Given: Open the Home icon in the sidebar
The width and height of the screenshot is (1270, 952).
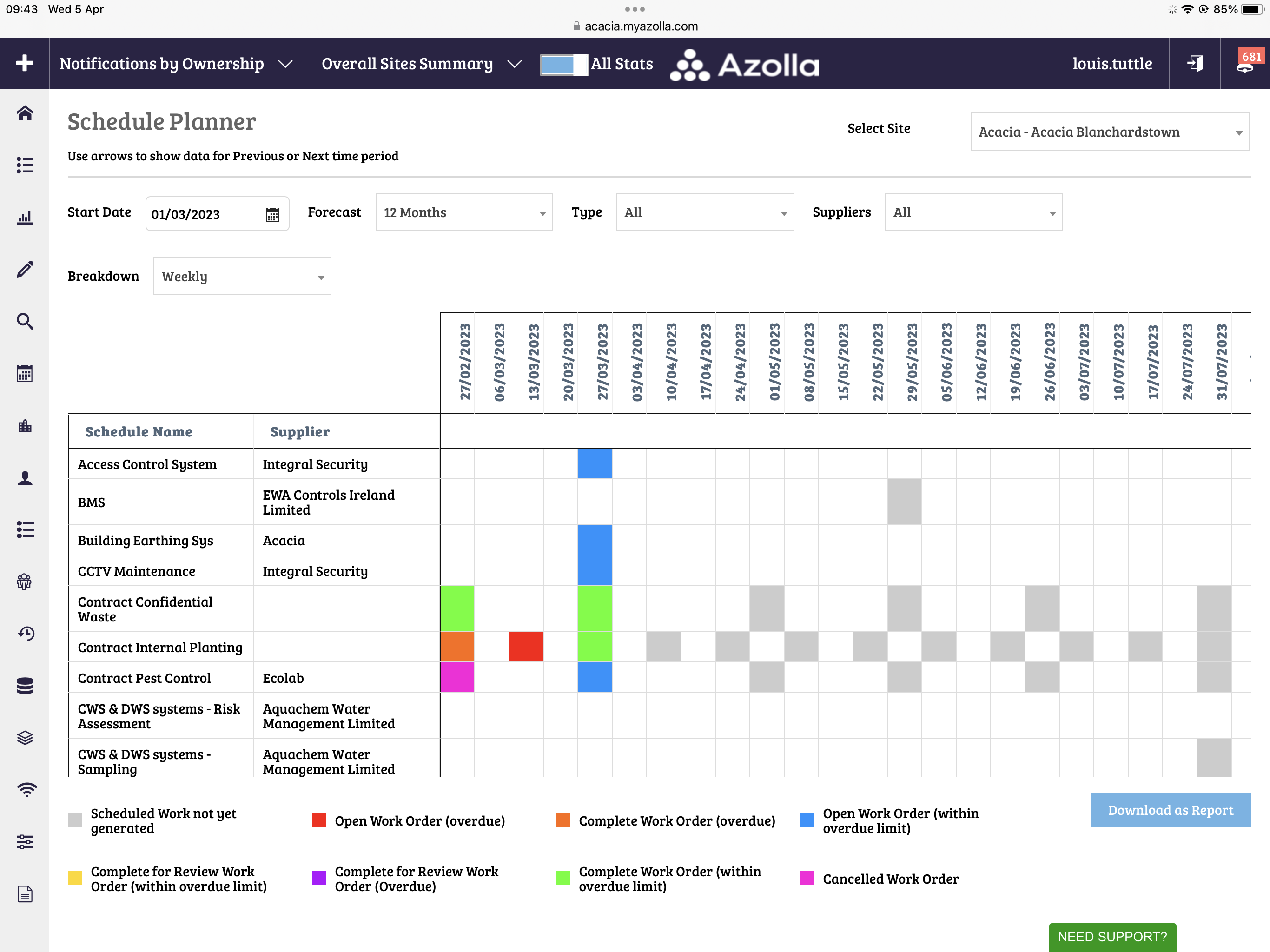Looking at the screenshot, I should pos(25,114).
